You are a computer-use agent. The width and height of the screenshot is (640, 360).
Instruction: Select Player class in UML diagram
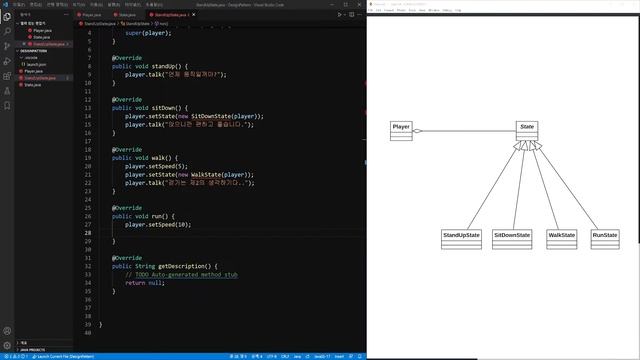(x=401, y=131)
